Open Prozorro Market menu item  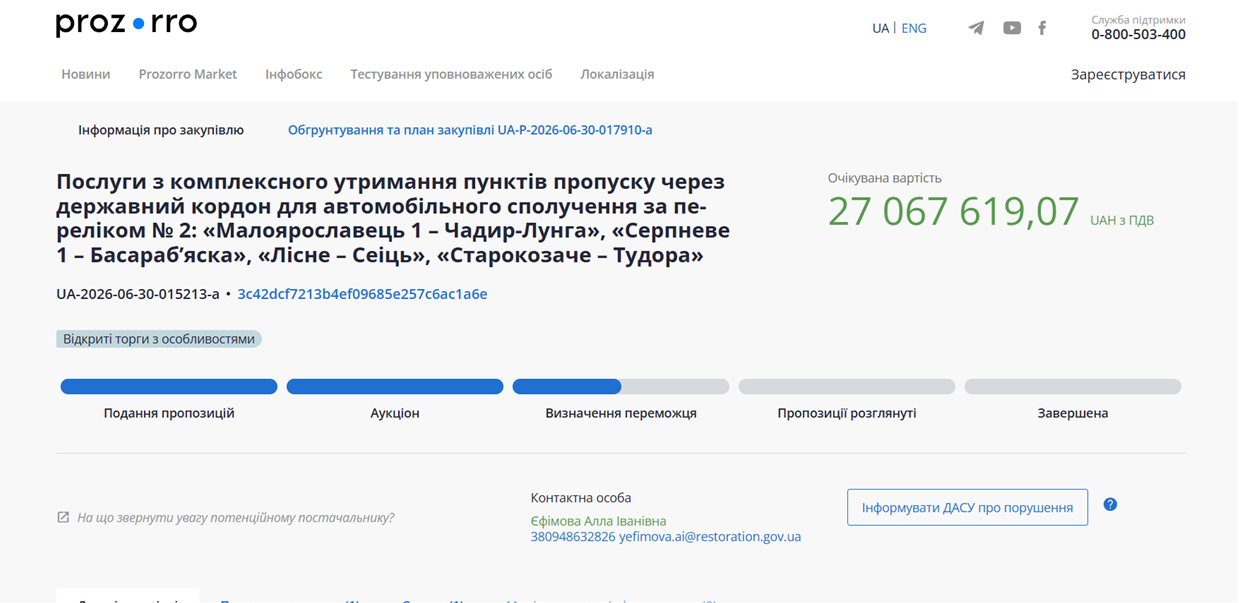(188, 74)
